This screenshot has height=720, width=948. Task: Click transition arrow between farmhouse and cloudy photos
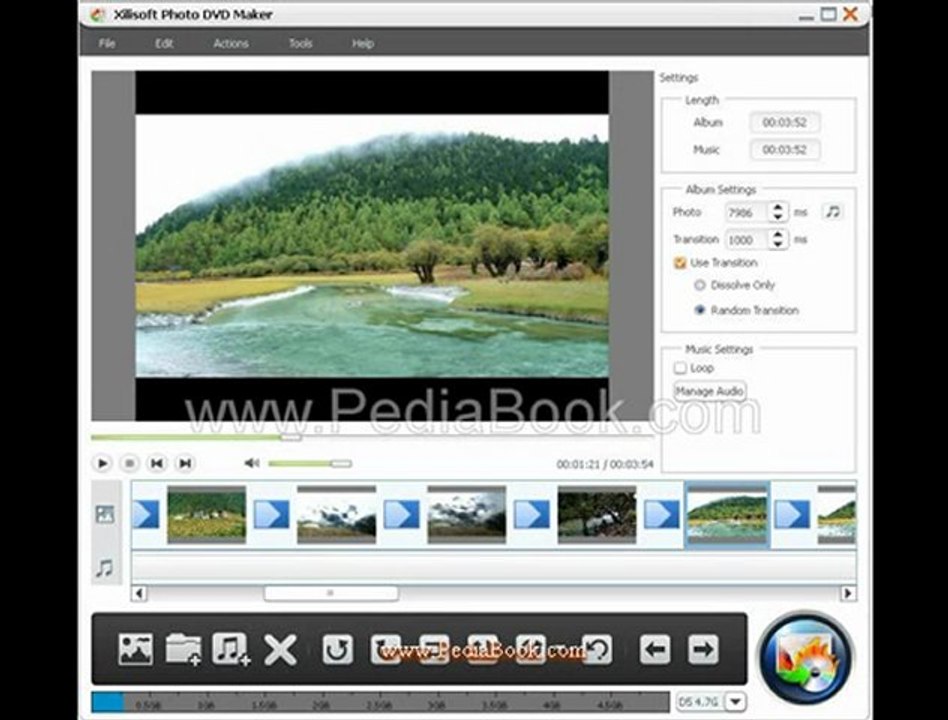tap(271, 514)
